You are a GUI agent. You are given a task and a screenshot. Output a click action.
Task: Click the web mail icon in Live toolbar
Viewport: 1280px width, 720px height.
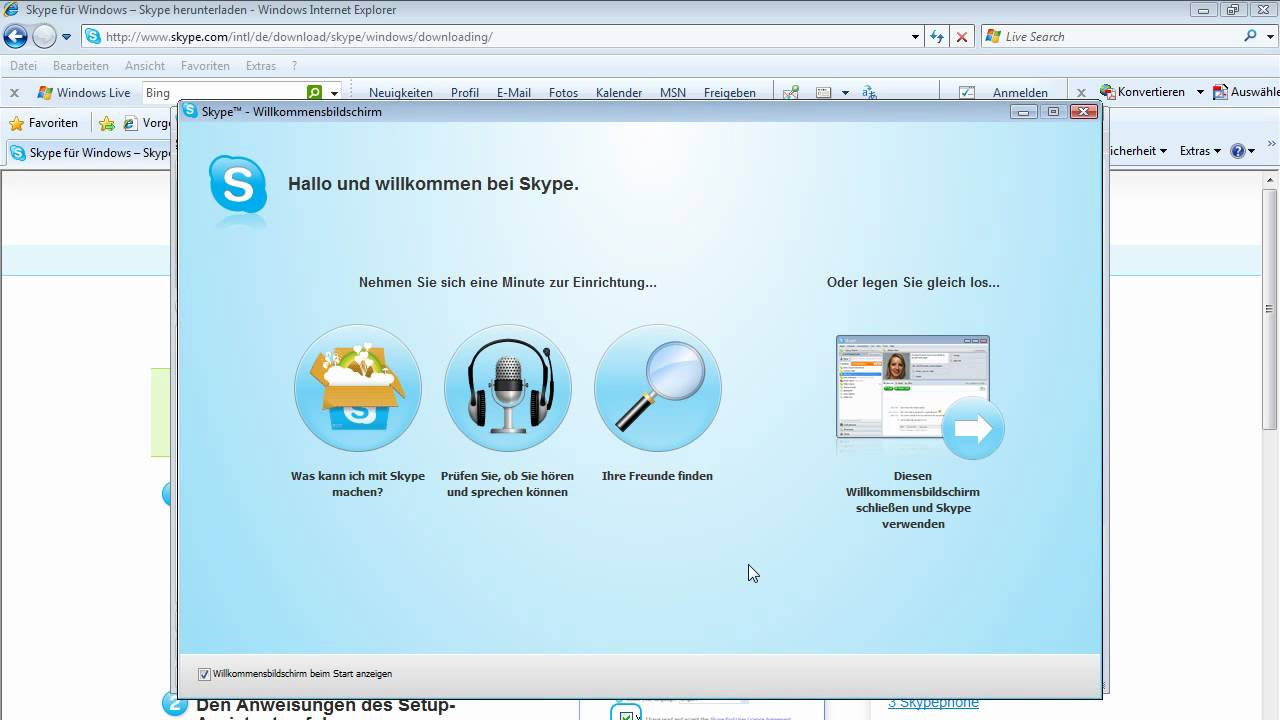[824, 92]
